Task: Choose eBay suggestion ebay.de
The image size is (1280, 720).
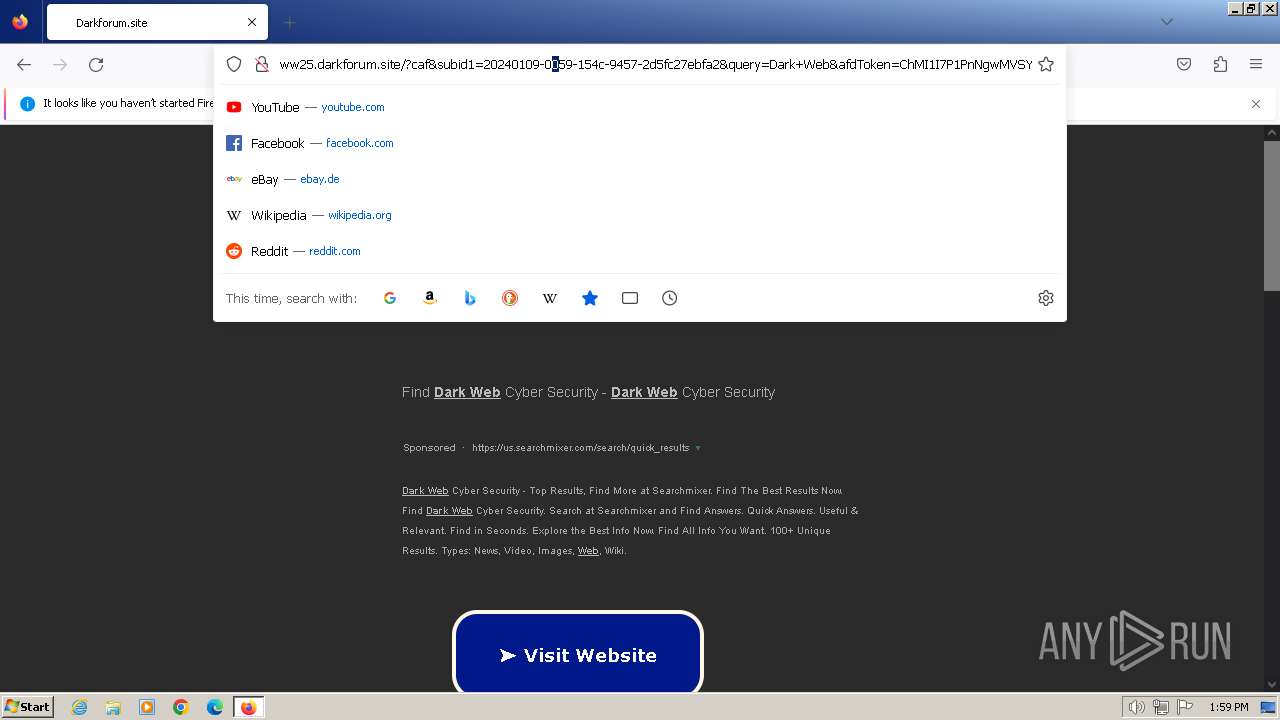Action: 640,179
